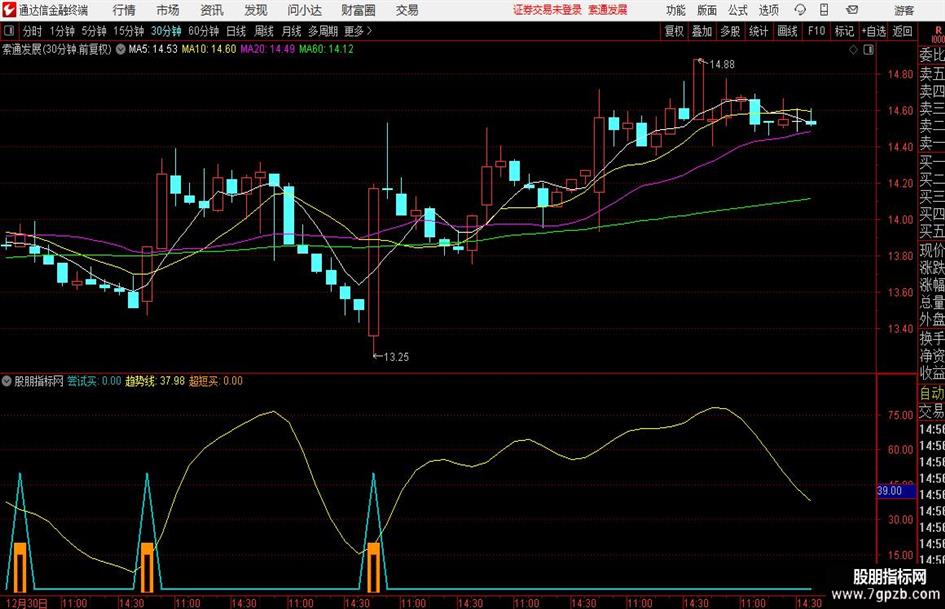Open the 功能 menu
Screen dimensions: 945x609
(x=676, y=10)
